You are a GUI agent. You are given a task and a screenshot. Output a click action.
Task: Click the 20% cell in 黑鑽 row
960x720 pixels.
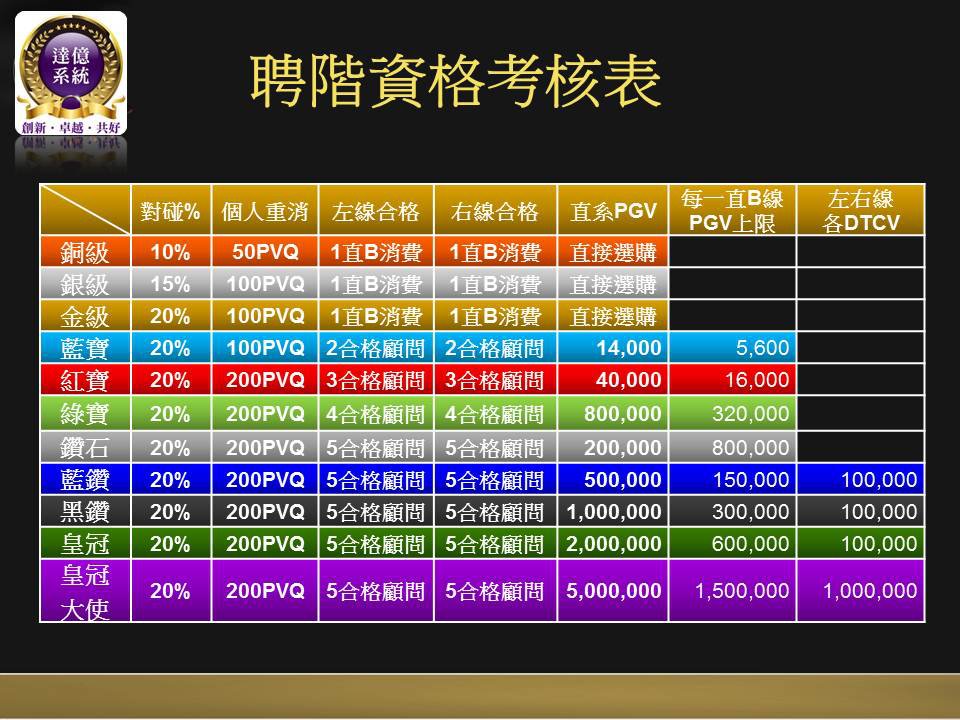[170, 511]
